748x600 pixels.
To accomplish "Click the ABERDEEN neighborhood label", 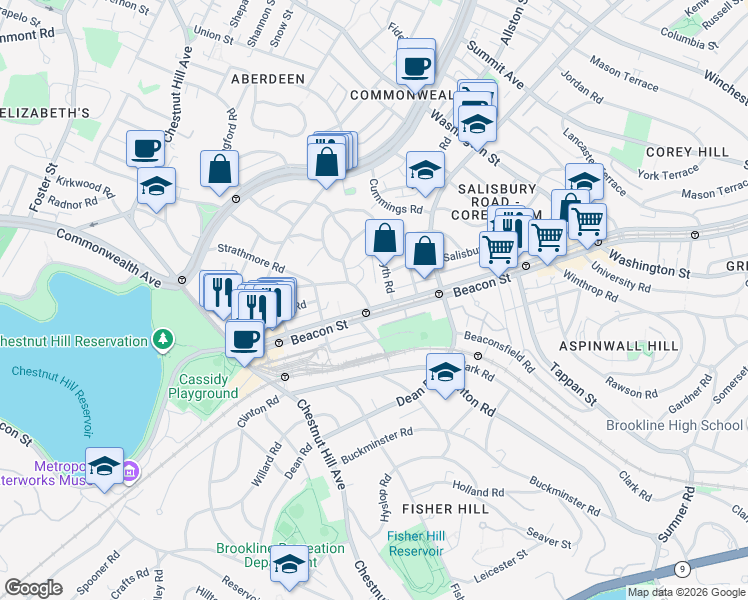I will (x=268, y=79).
